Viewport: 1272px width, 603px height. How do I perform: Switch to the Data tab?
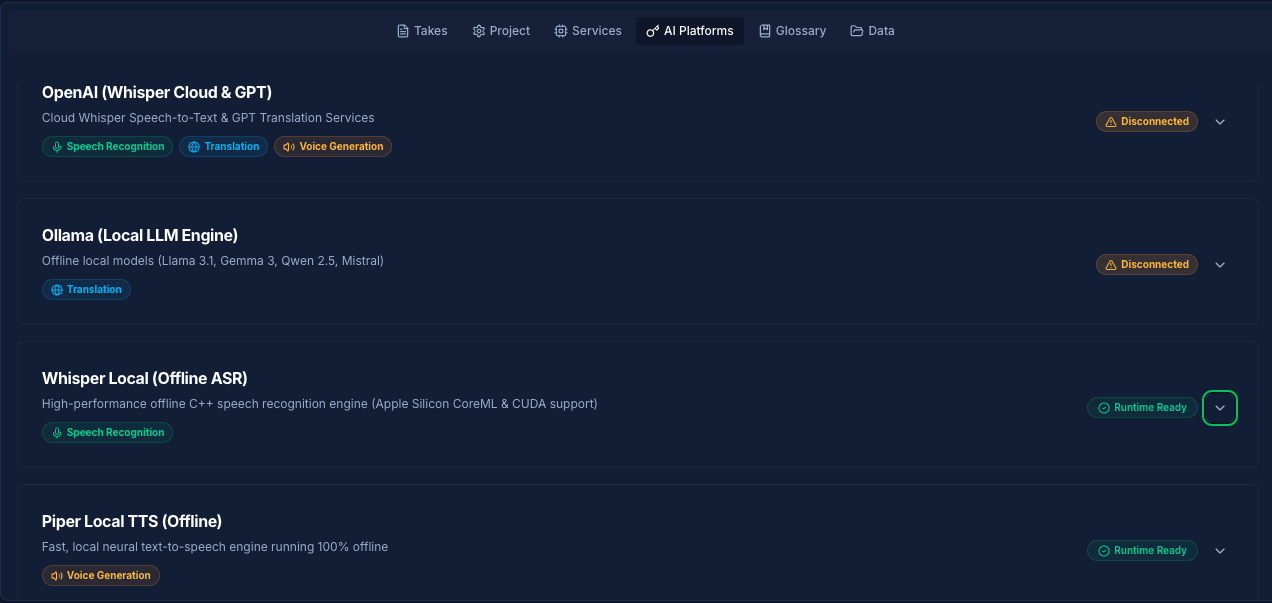[x=872, y=31]
